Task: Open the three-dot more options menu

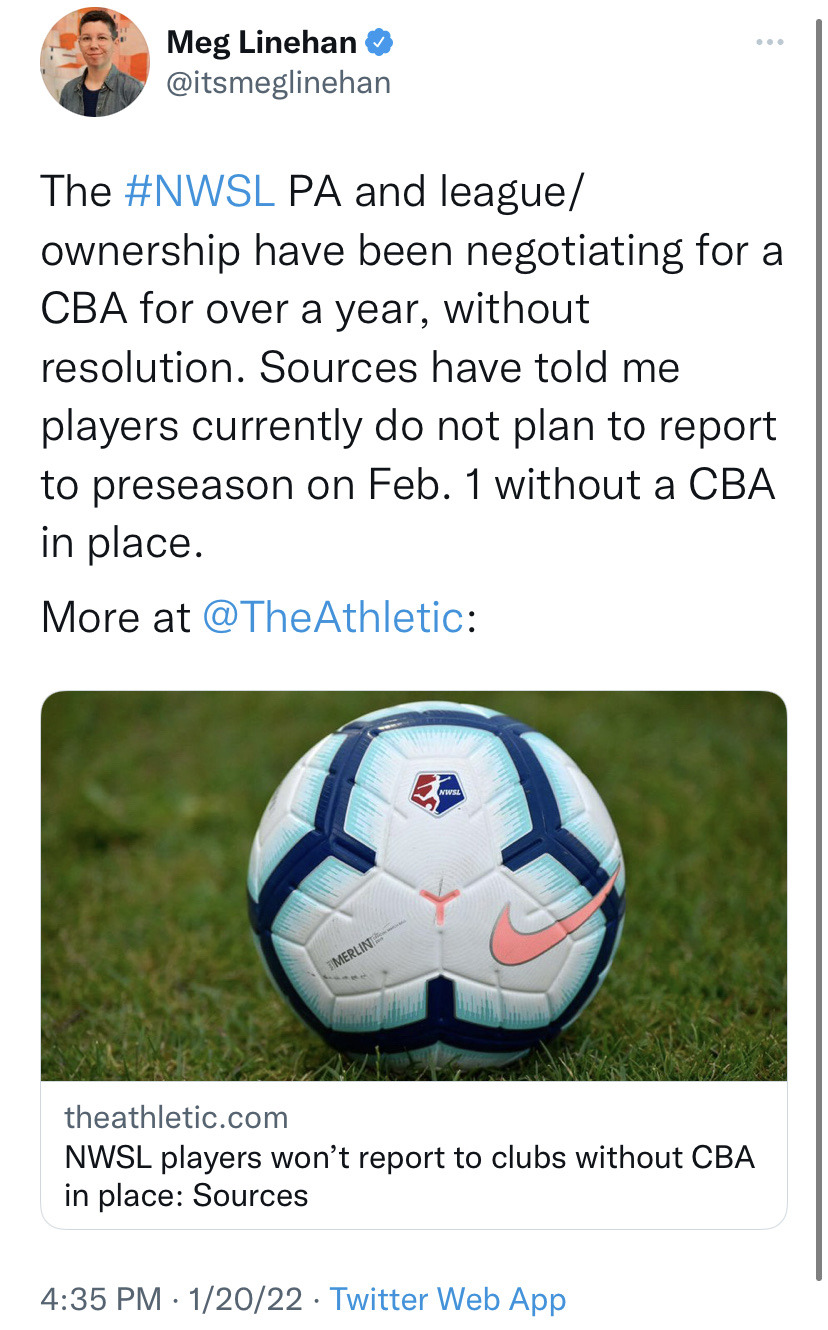Action: click(x=768, y=43)
